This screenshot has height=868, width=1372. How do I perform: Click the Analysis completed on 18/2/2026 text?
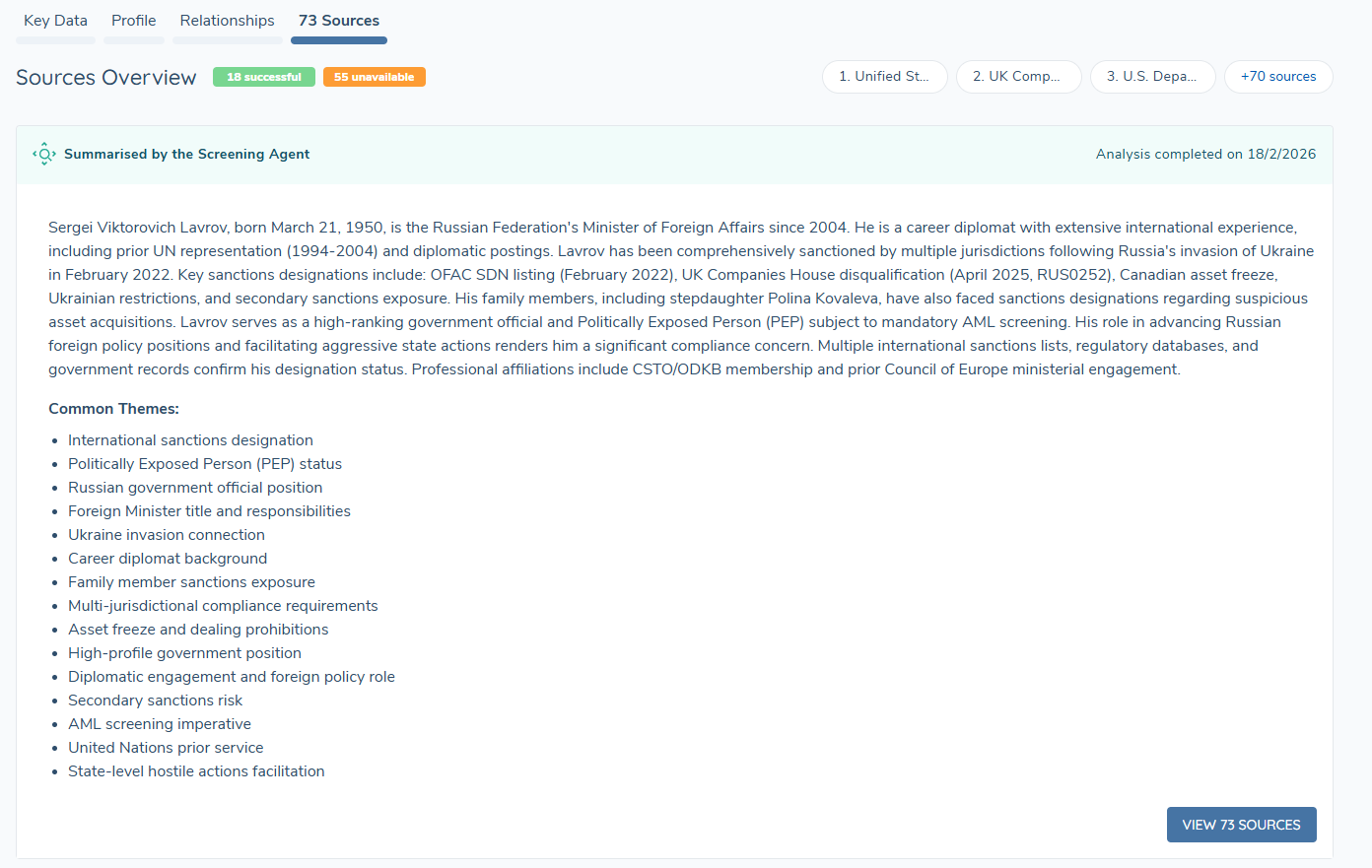tap(1205, 154)
